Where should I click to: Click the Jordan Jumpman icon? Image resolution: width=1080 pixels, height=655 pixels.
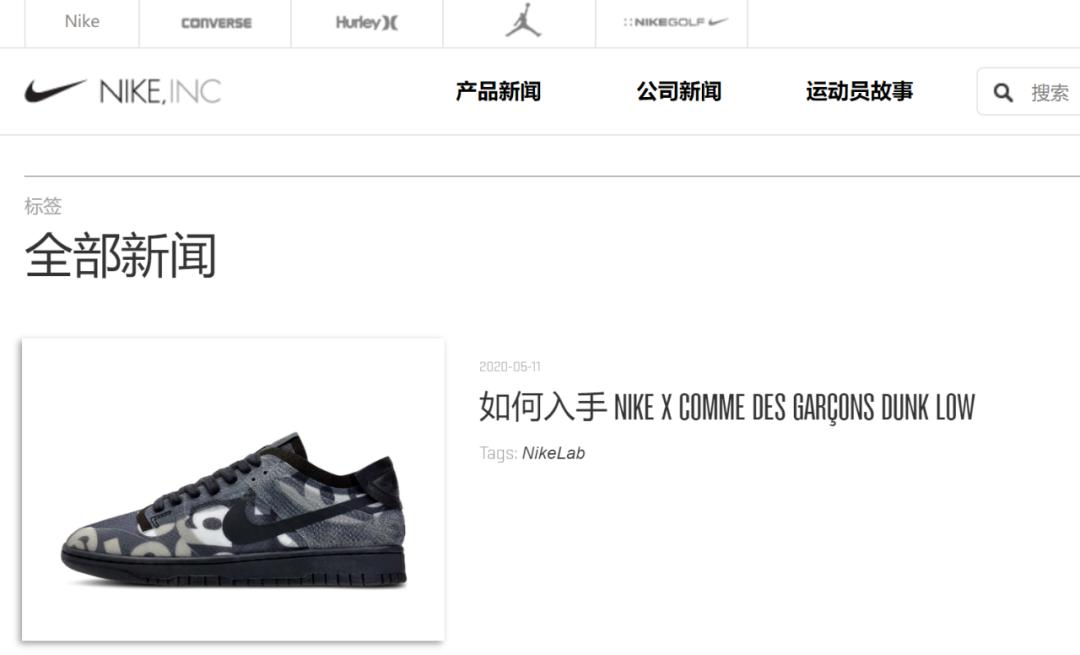523,21
